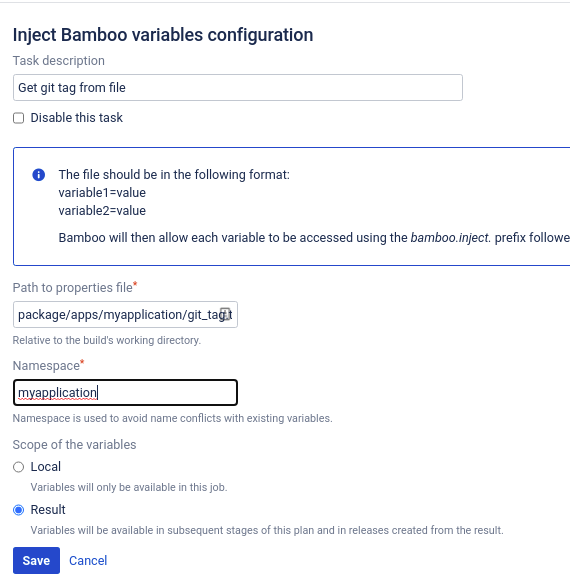Save the Inject Bamboo variables configuration
Viewport: 570px width, 582px height.
coord(36,560)
